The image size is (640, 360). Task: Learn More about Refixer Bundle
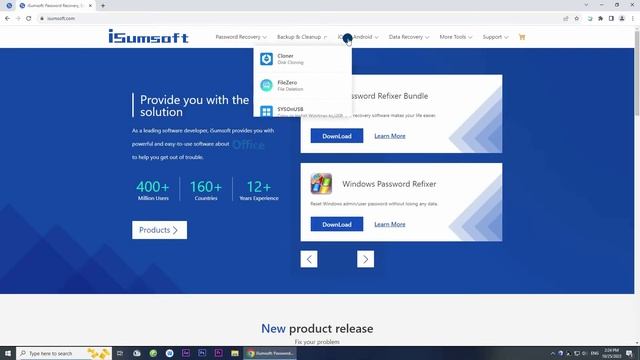pos(390,136)
